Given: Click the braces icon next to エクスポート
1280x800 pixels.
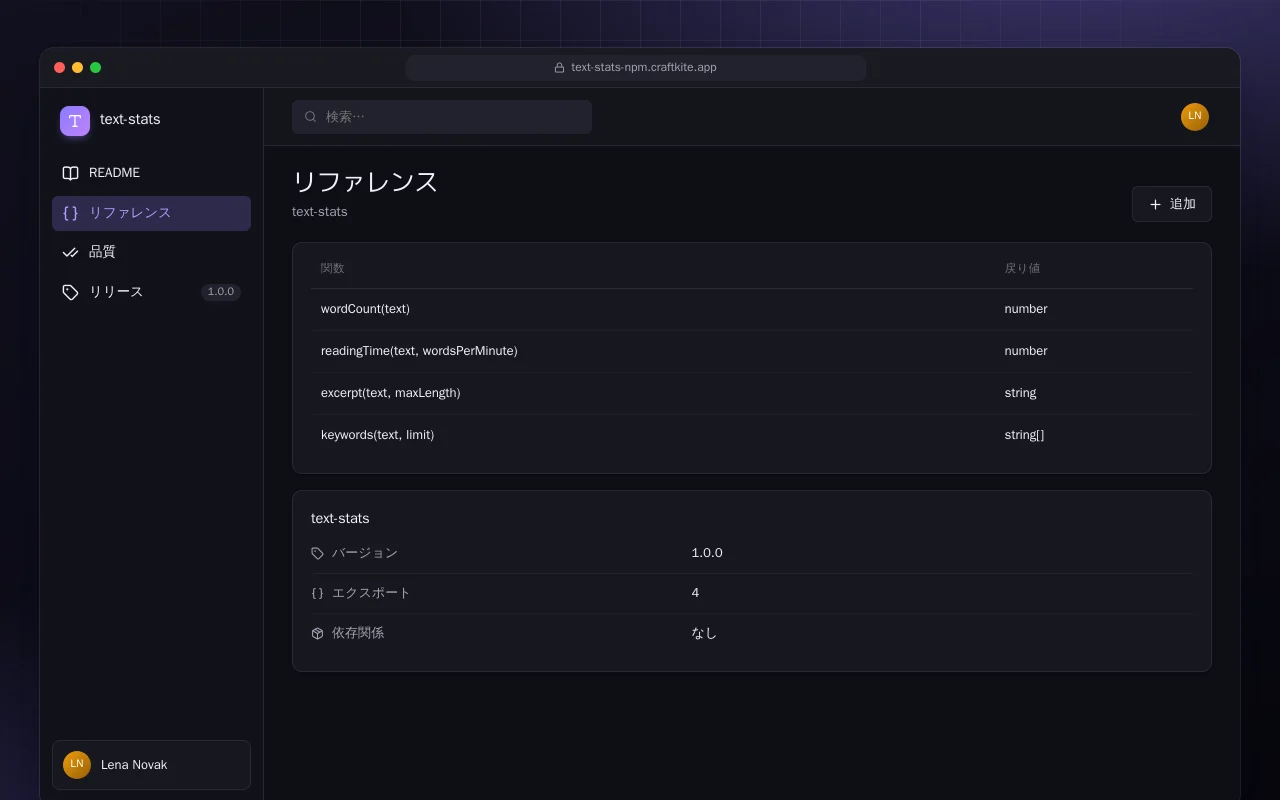Looking at the screenshot, I should (317, 593).
